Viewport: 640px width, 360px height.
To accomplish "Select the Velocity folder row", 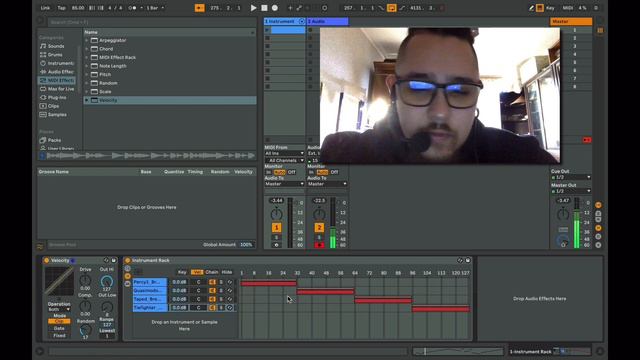I will pos(170,100).
